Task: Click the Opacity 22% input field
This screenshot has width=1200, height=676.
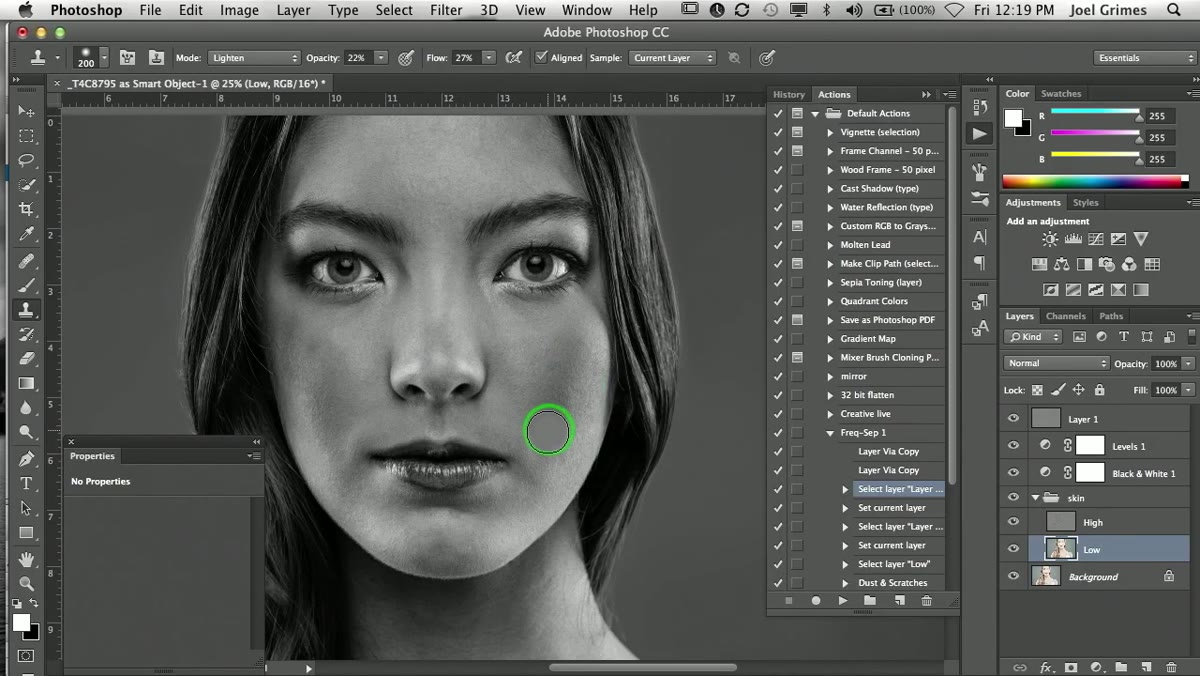Action: coord(358,58)
